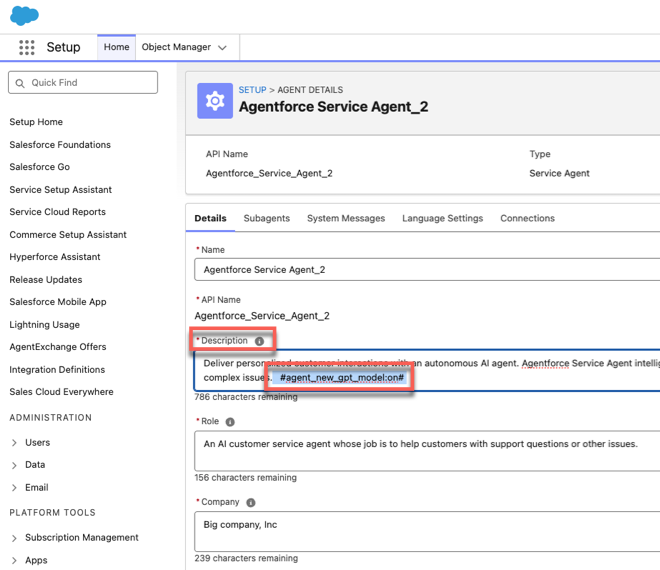The width and height of the screenshot is (660, 570).
Task: Open Salesforce Foundations
Action: (60, 144)
